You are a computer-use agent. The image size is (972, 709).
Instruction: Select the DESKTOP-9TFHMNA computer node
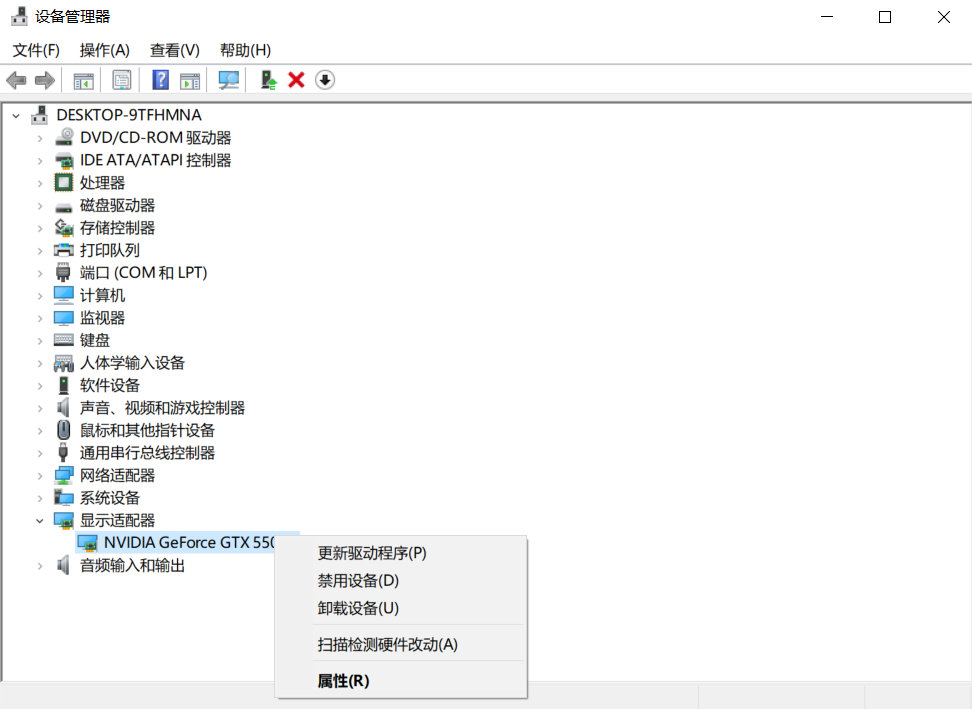(129, 114)
